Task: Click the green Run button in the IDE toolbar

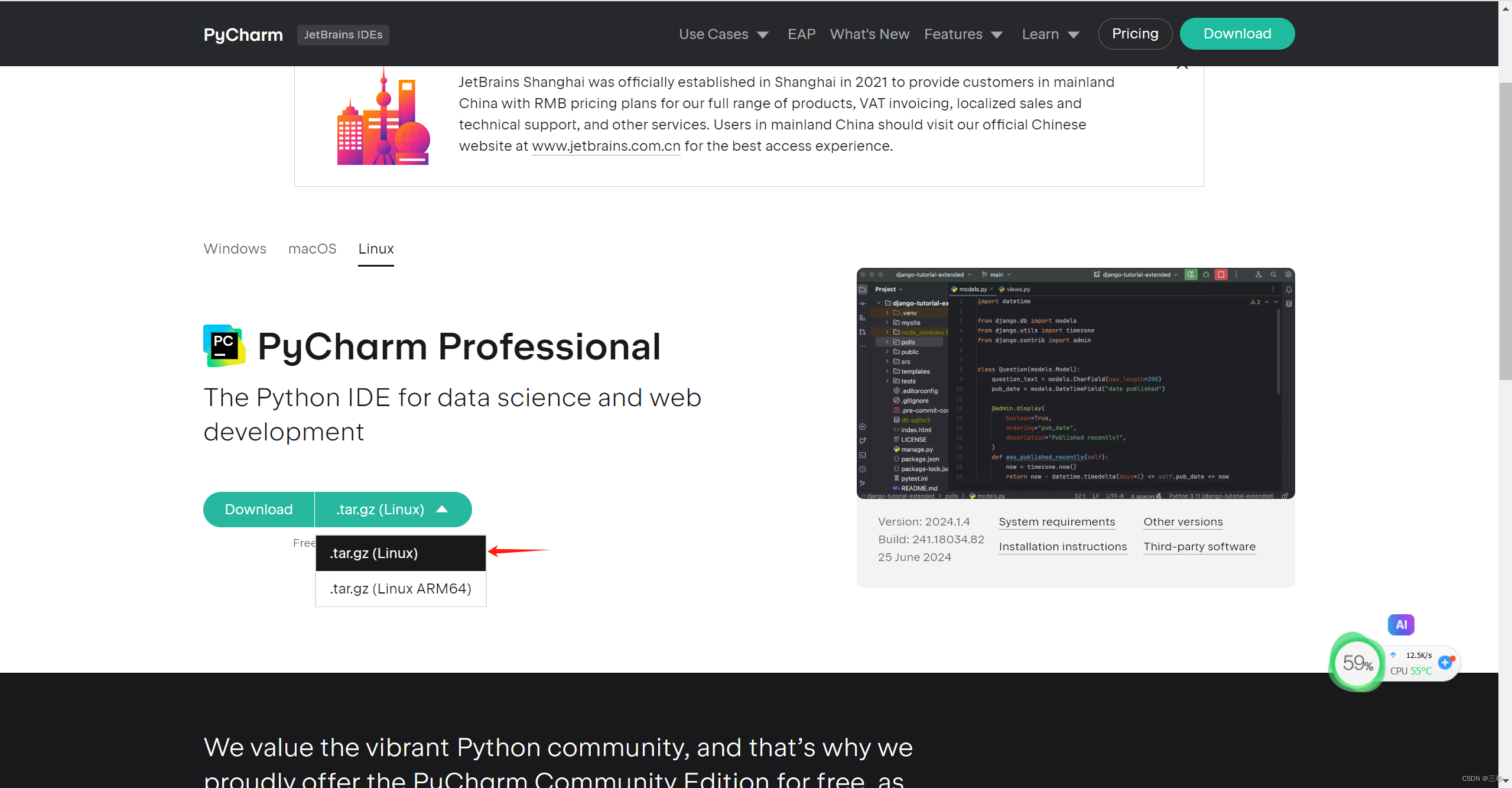Action: click(1191, 275)
